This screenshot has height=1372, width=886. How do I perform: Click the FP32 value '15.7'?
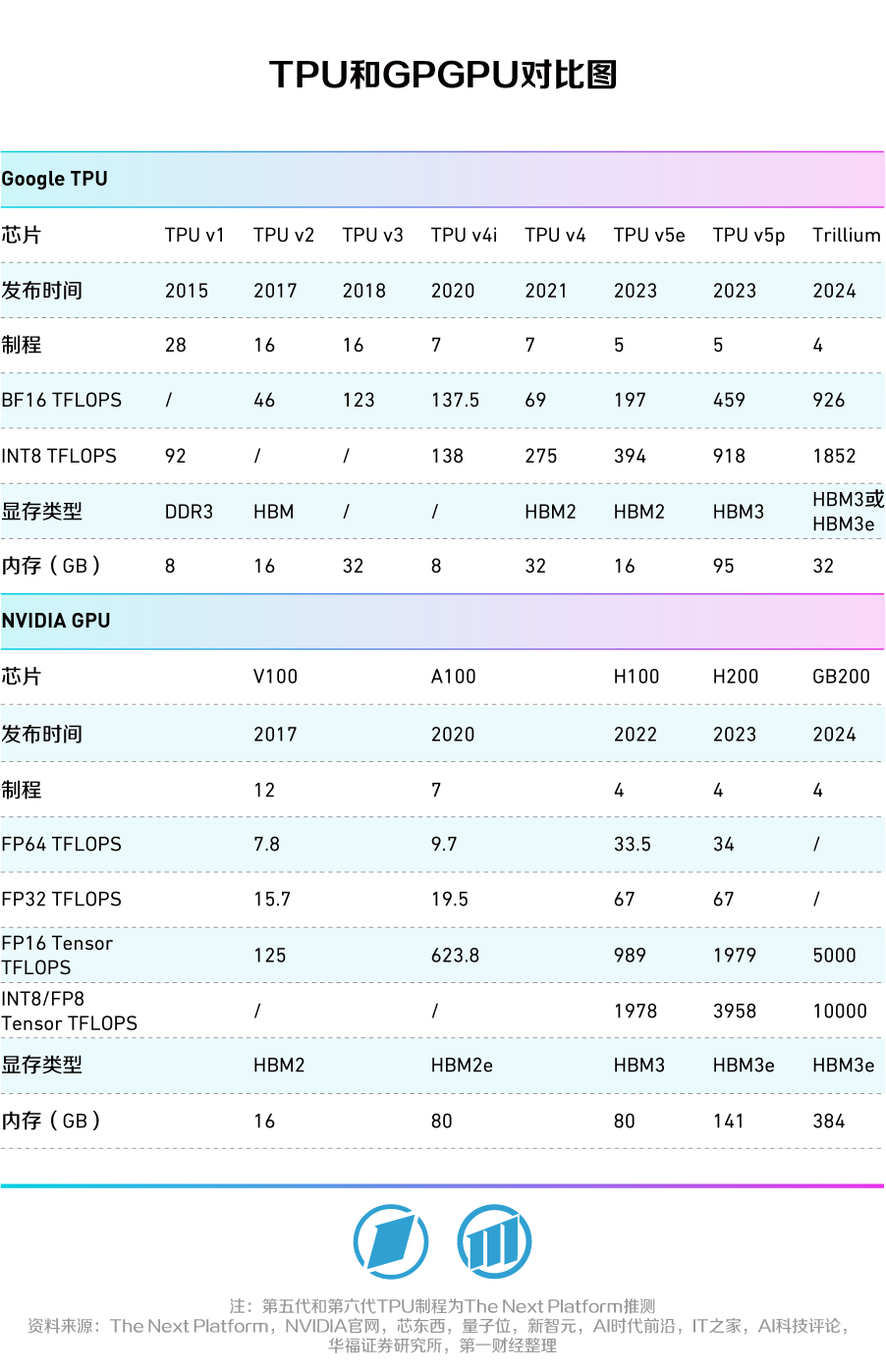coord(272,899)
